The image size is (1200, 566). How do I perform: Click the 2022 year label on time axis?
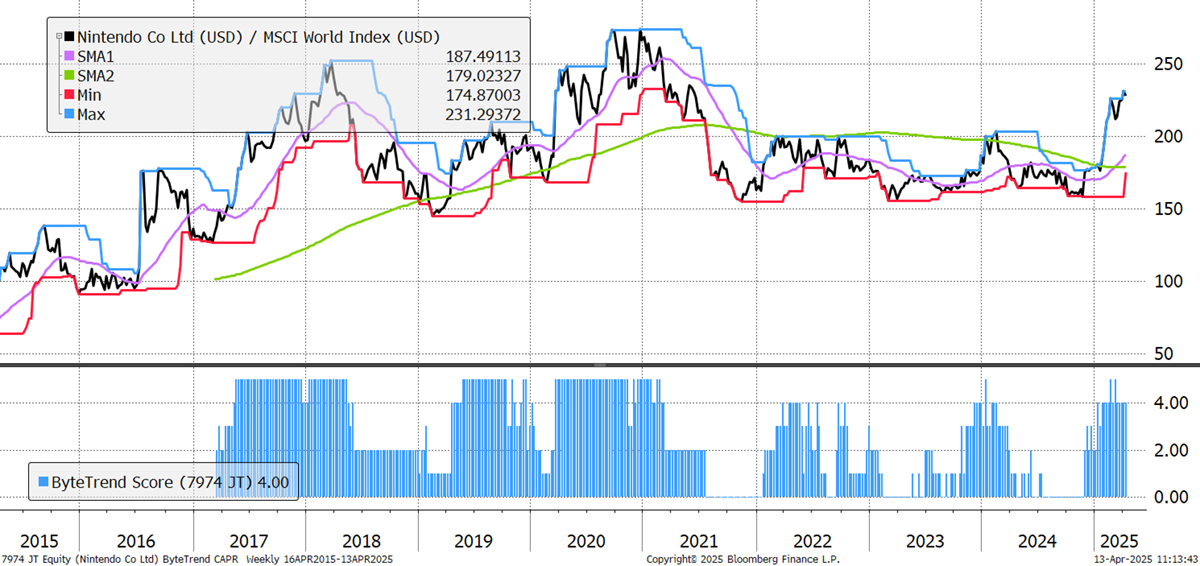tap(811, 541)
